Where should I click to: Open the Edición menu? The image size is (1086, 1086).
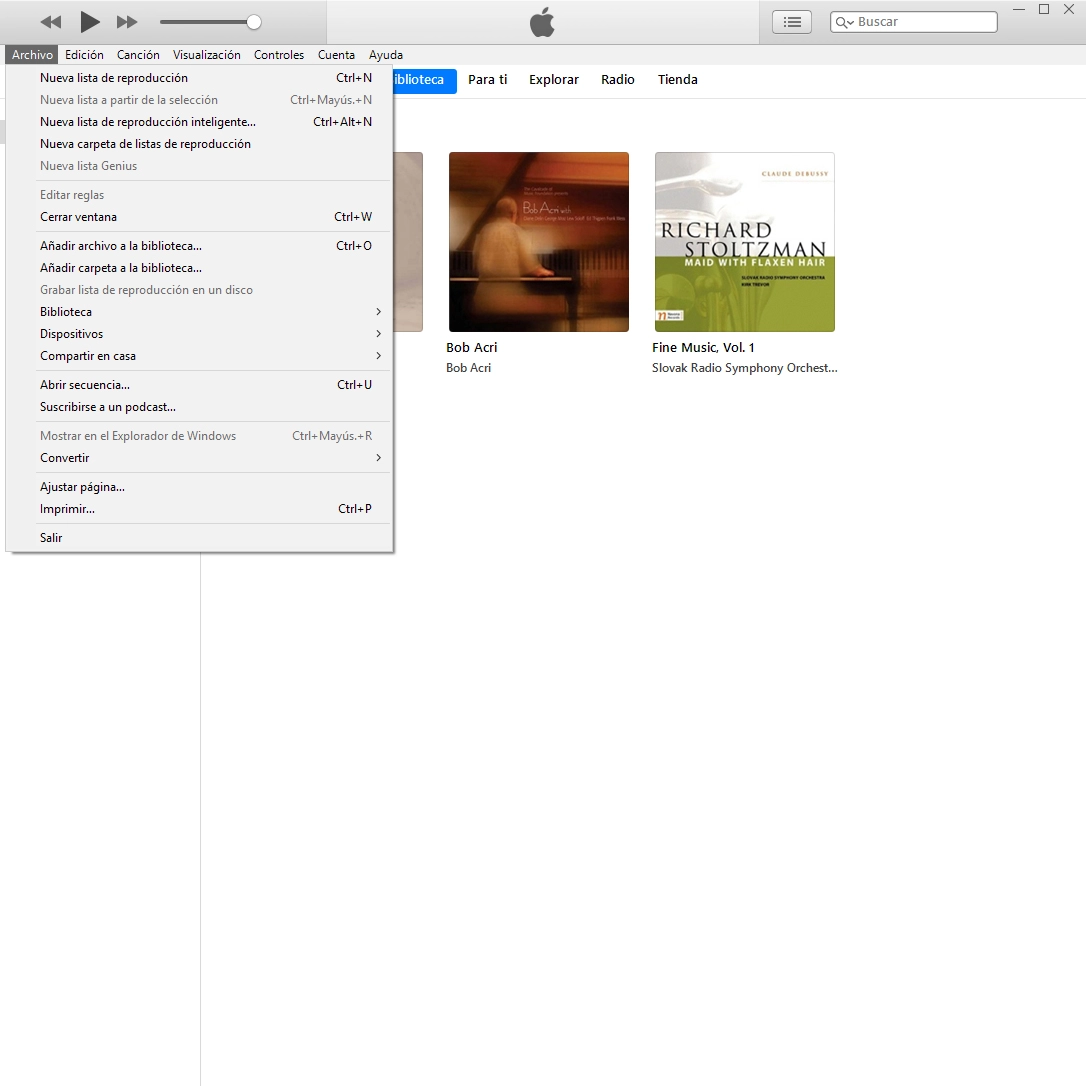pos(84,55)
